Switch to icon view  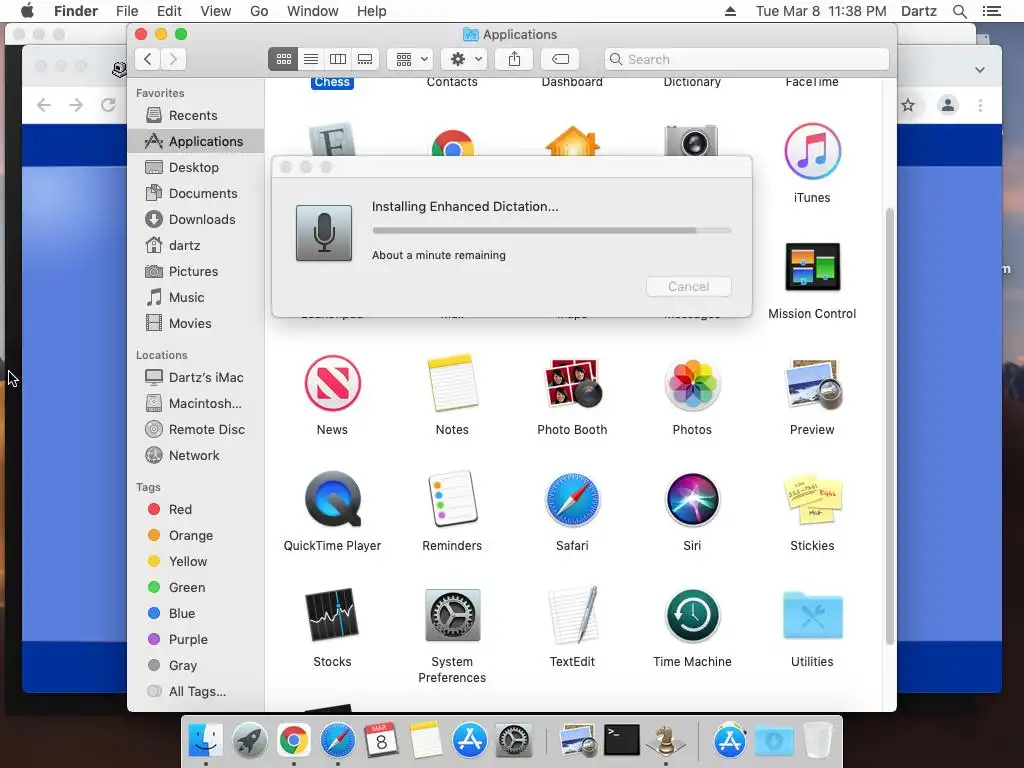click(x=283, y=59)
